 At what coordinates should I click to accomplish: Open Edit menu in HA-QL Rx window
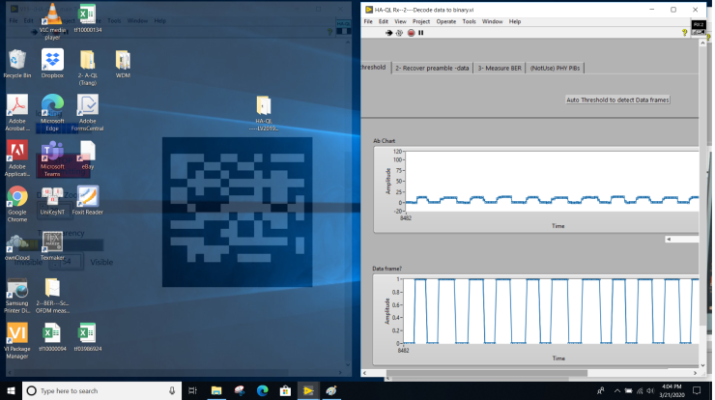[x=383, y=21]
